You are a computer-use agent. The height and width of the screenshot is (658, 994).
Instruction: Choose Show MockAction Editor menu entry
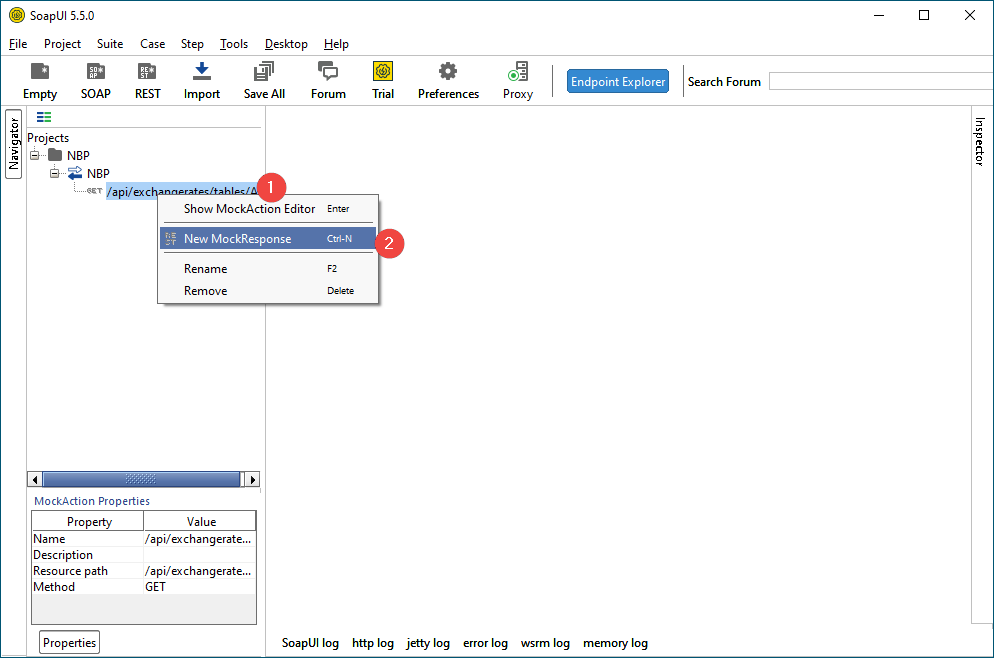coord(249,209)
